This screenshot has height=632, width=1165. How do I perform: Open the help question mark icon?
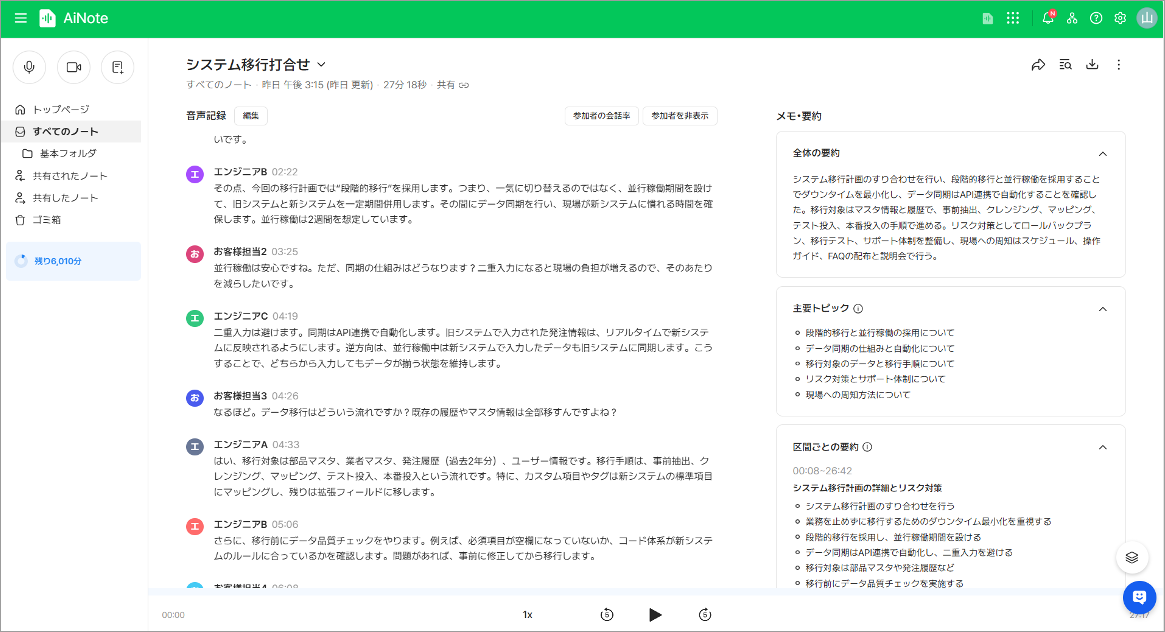pos(1096,18)
